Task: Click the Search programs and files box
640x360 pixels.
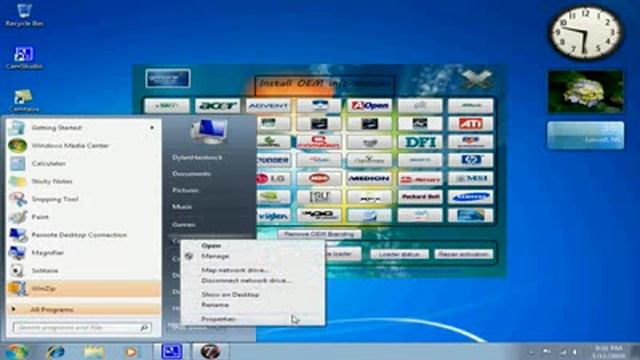Action: 82,327
